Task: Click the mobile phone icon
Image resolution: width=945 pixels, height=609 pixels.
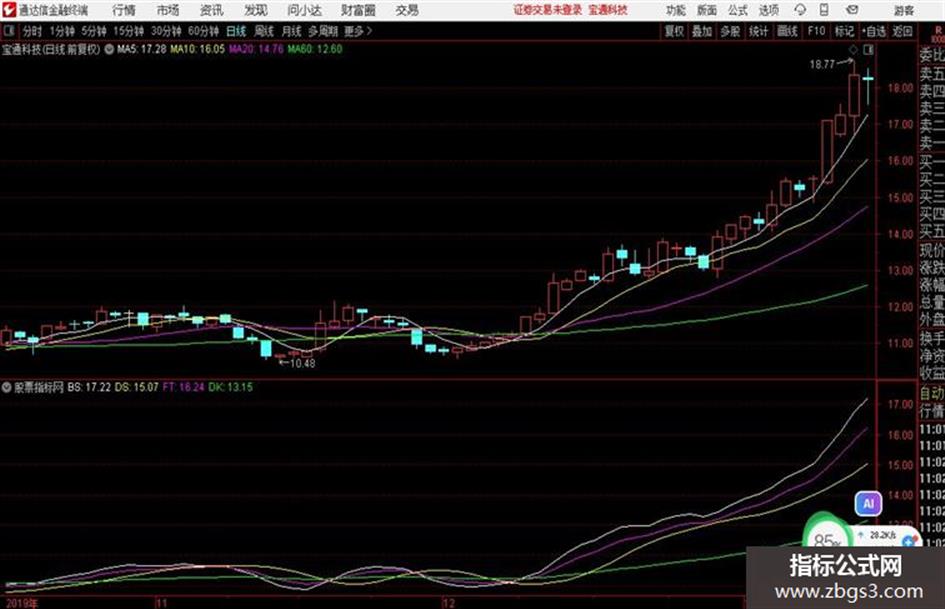Action: pyautogui.click(x=824, y=10)
